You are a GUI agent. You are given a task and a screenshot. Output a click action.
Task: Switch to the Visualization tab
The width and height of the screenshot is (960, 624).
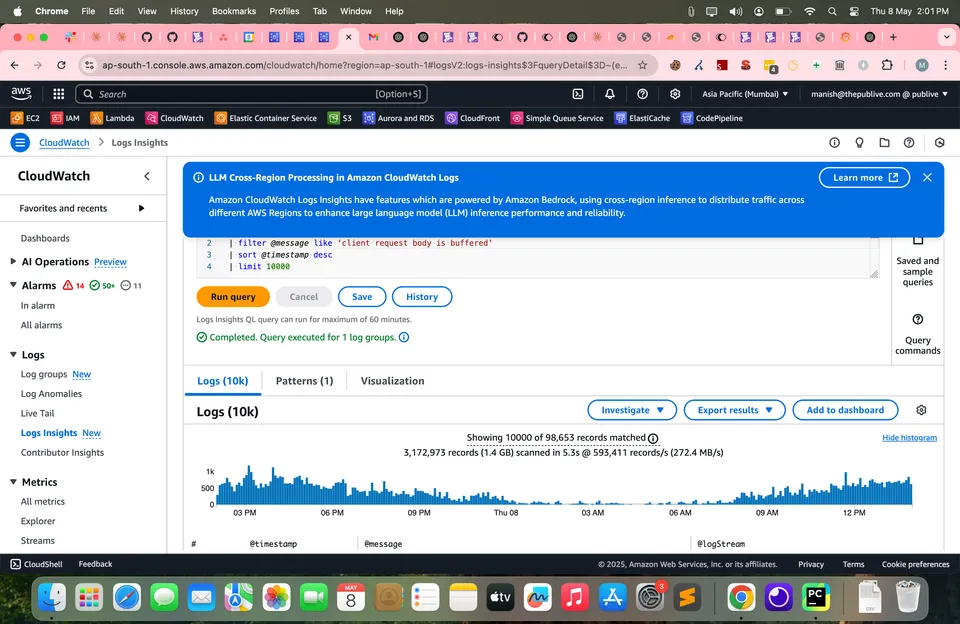tap(392, 381)
